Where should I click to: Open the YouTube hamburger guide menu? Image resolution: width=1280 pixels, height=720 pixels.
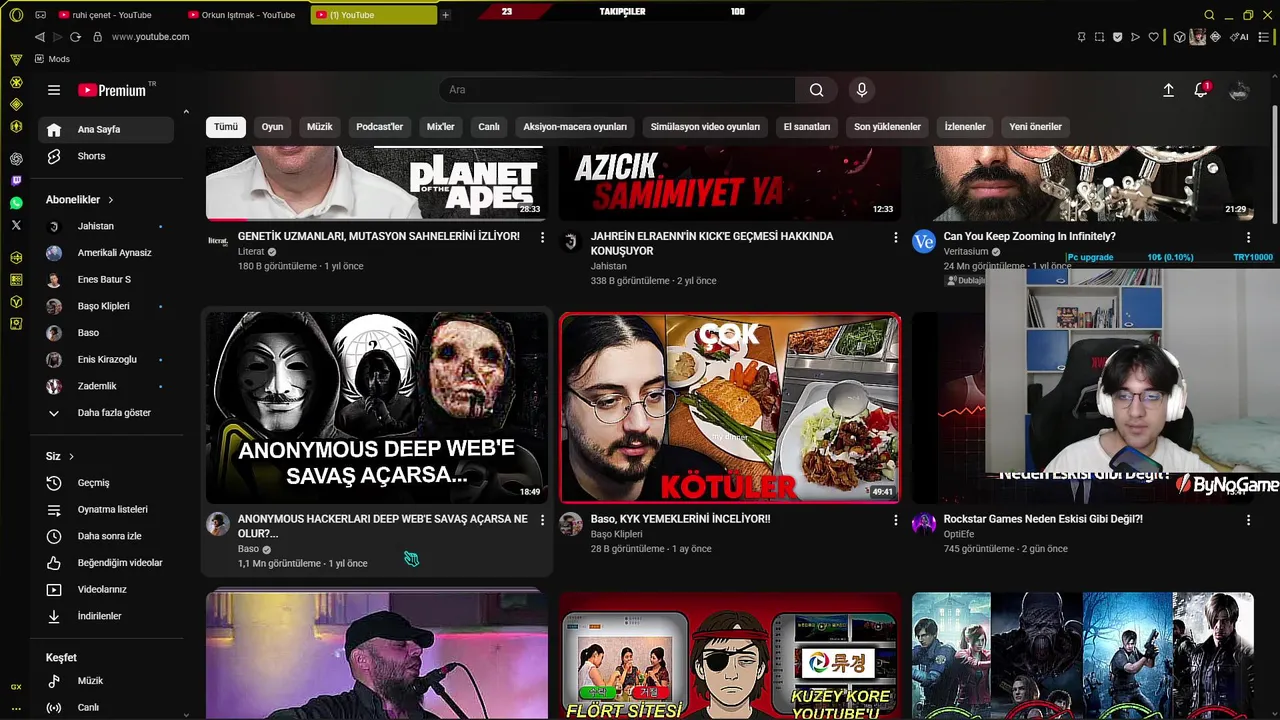pos(54,90)
